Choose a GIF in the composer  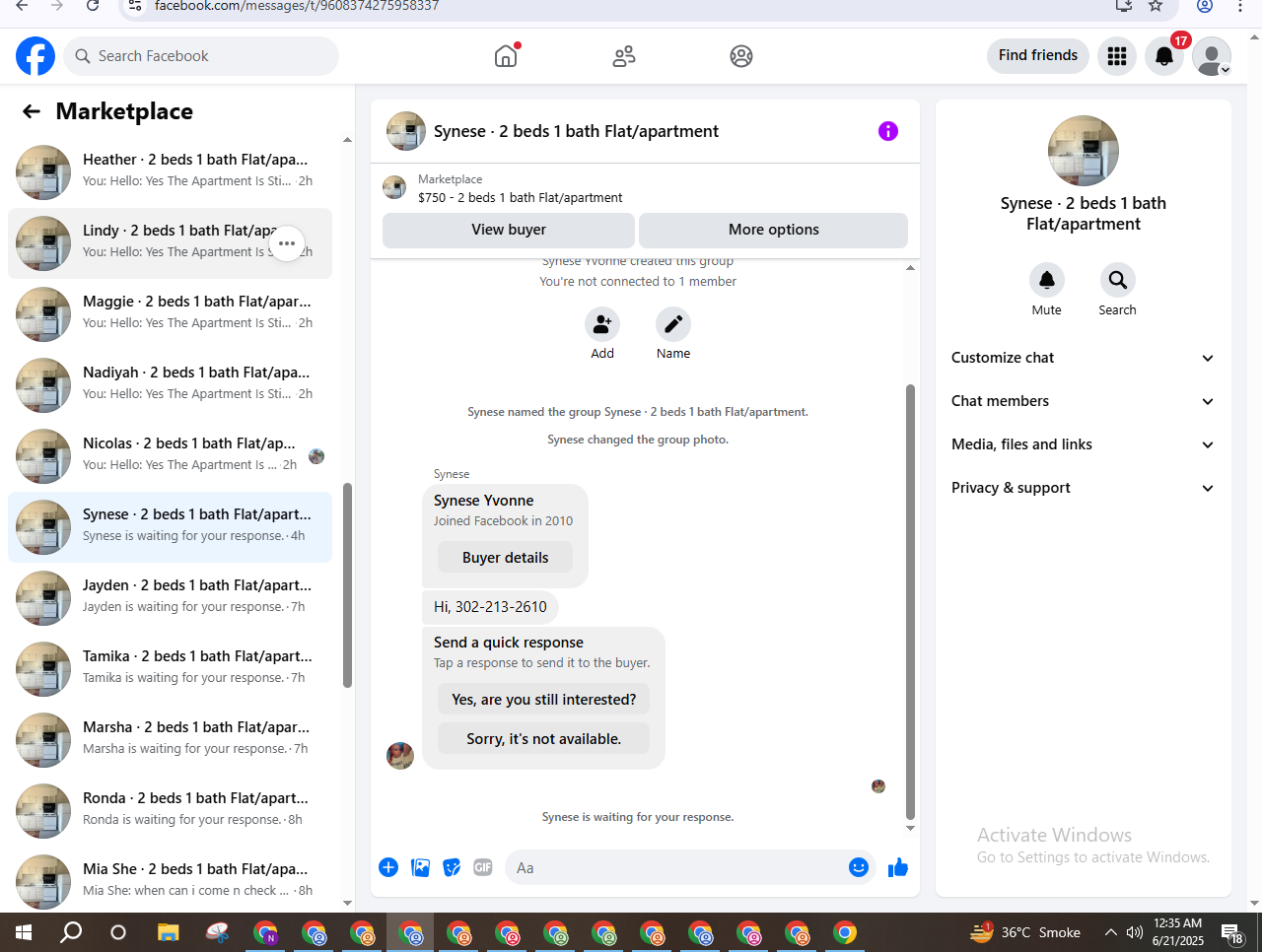coord(483,867)
